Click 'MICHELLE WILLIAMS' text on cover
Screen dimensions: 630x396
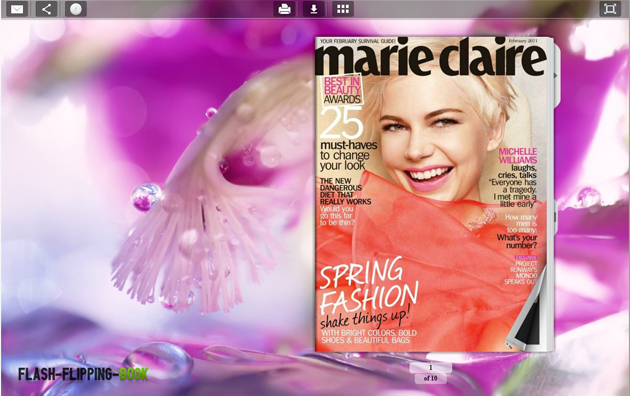point(518,155)
